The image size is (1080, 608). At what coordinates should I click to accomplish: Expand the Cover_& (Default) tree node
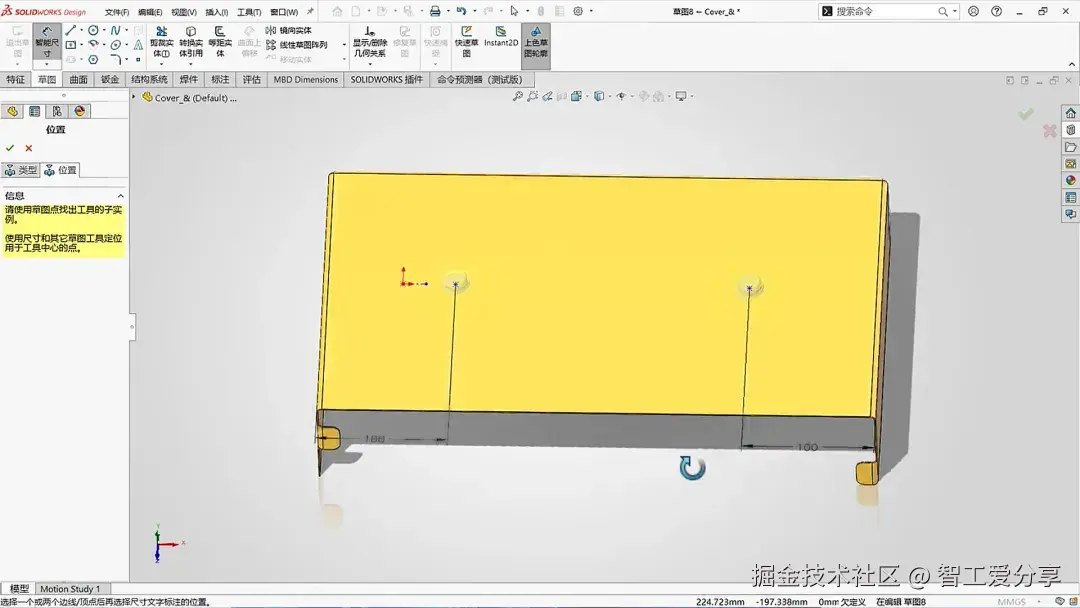(134, 97)
